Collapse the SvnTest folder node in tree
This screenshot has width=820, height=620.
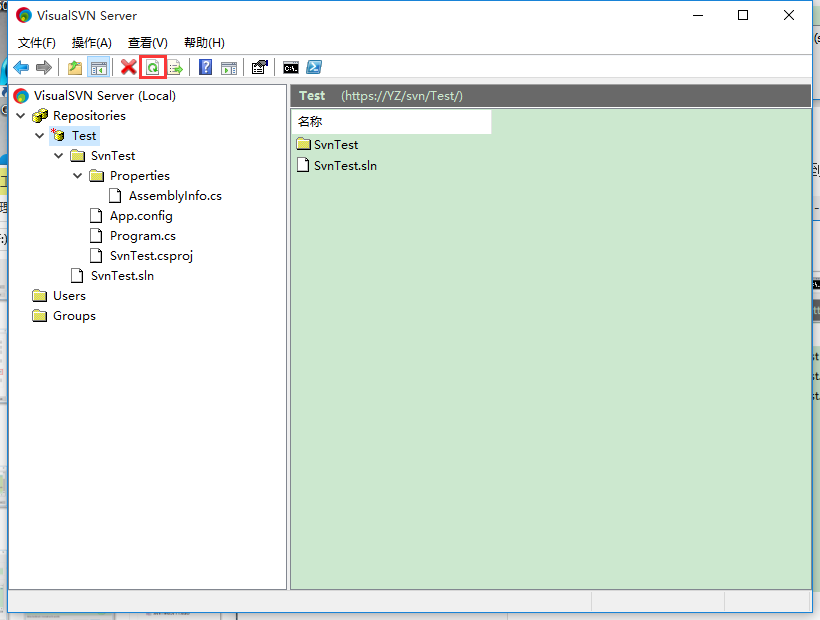[59, 155]
